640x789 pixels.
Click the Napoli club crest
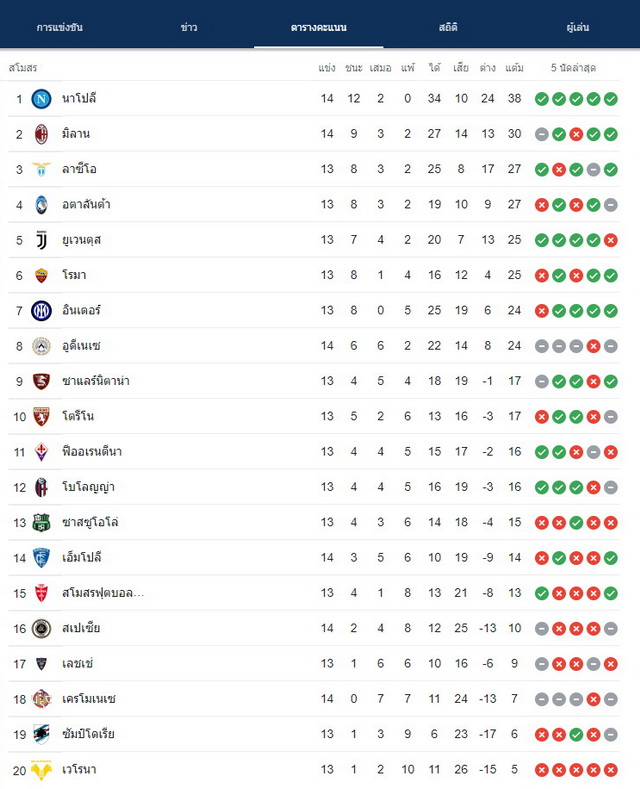[x=41, y=99]
